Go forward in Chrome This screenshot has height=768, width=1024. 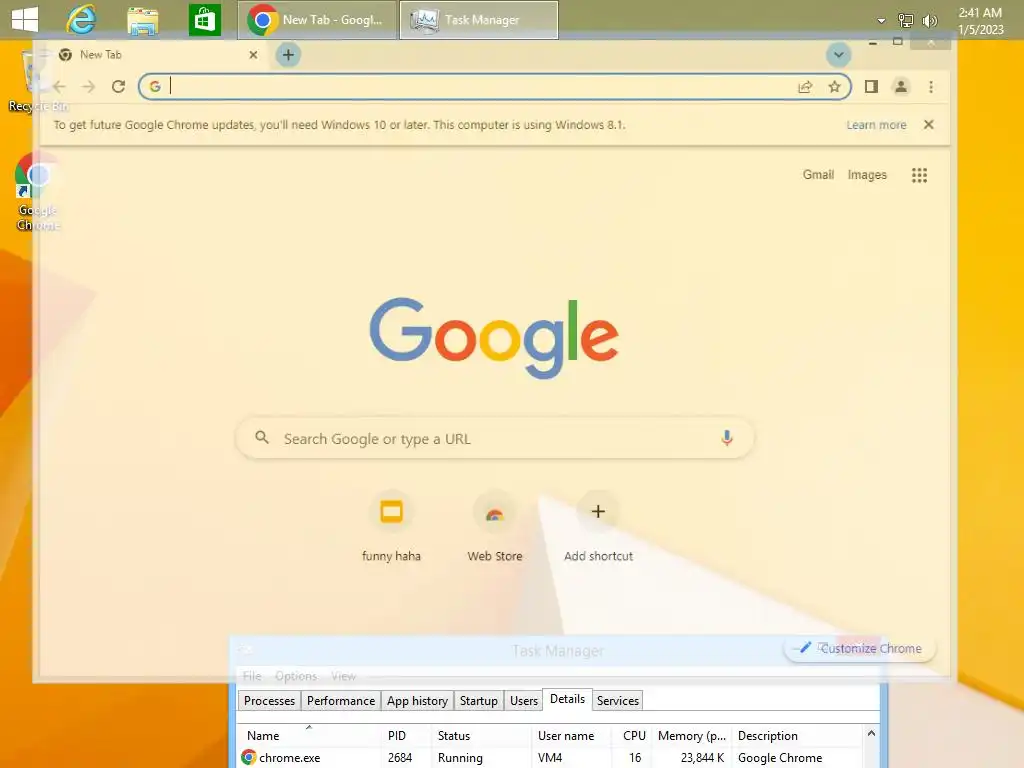point(89,86)
